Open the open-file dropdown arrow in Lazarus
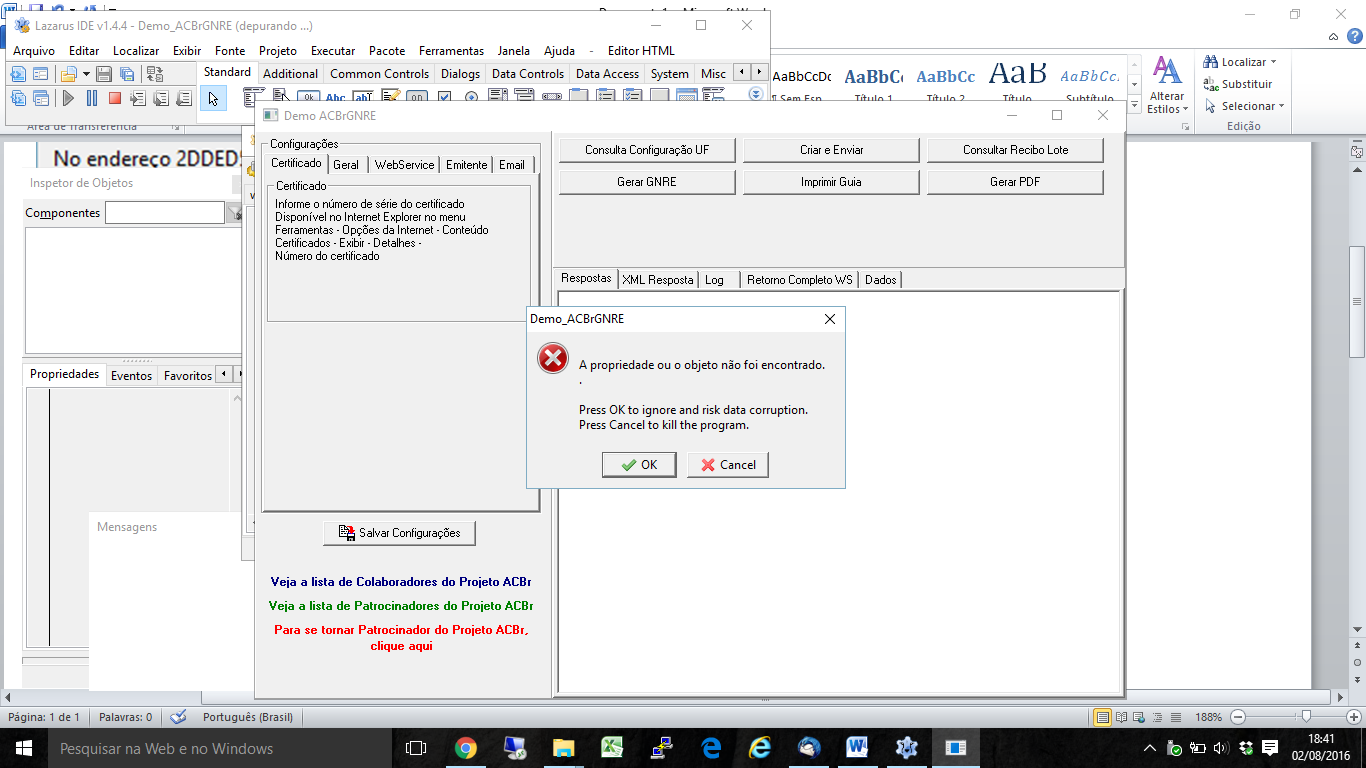Screen dimensions: 1366x768 [x=86, y=74]
